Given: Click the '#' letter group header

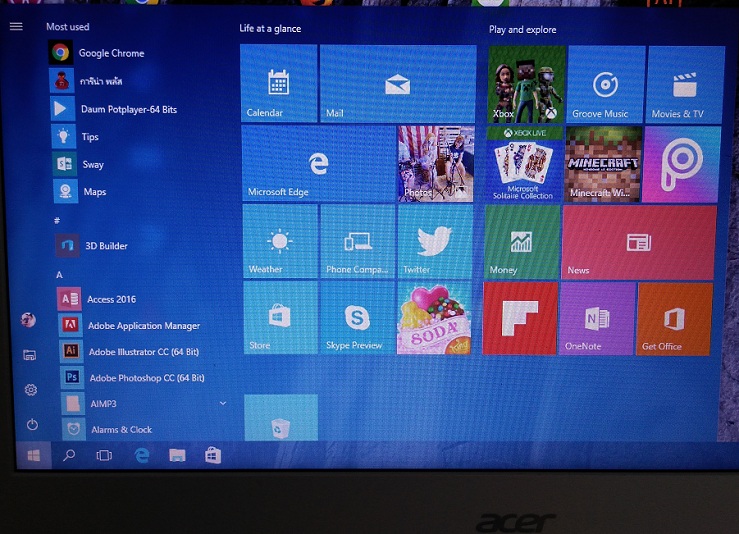Looking at the screenshot, I should tap(57, 220).
